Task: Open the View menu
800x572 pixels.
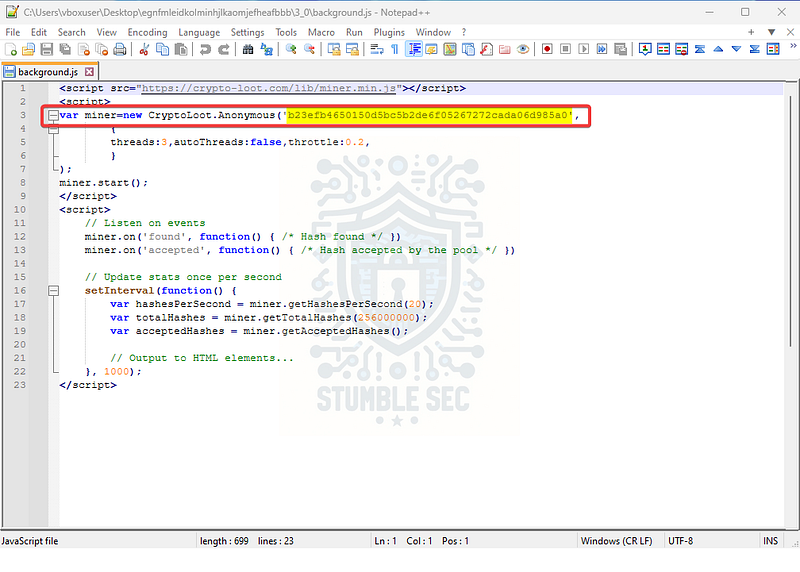Action: pyautogui.click(x=107, y=32)
